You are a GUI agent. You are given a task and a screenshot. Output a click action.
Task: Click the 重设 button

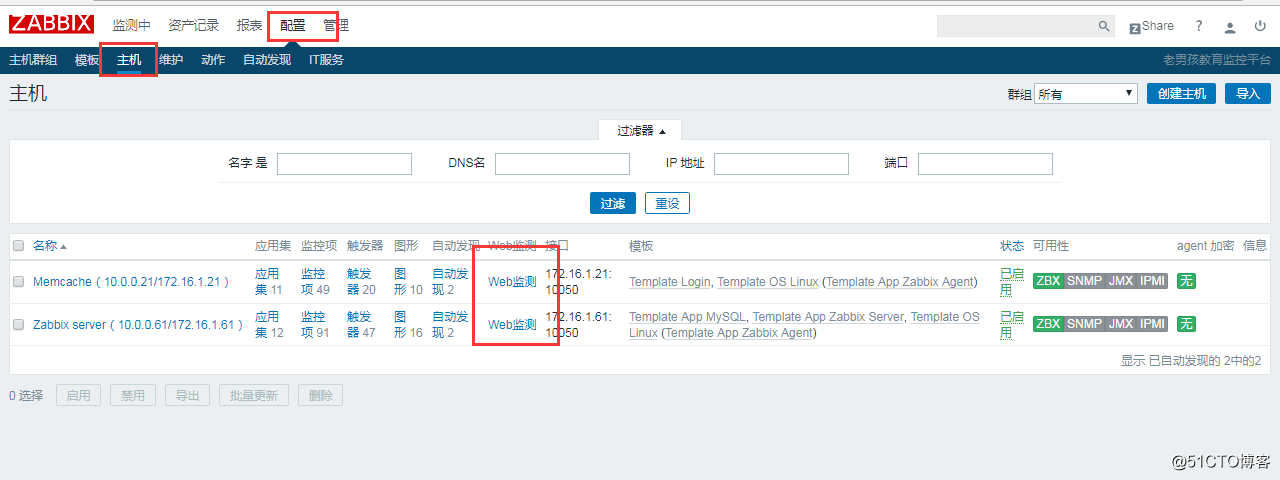pyautogui.click(x=667, y=203)
